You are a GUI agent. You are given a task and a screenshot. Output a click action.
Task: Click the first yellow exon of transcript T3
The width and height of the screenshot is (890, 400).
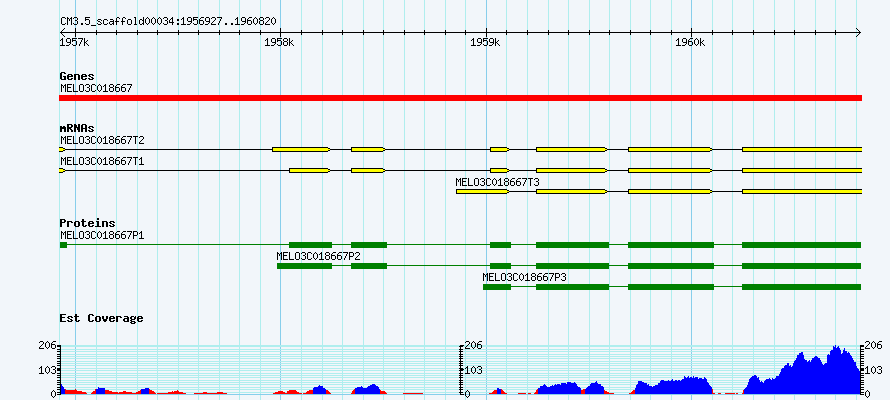click(x=482, y=192)
